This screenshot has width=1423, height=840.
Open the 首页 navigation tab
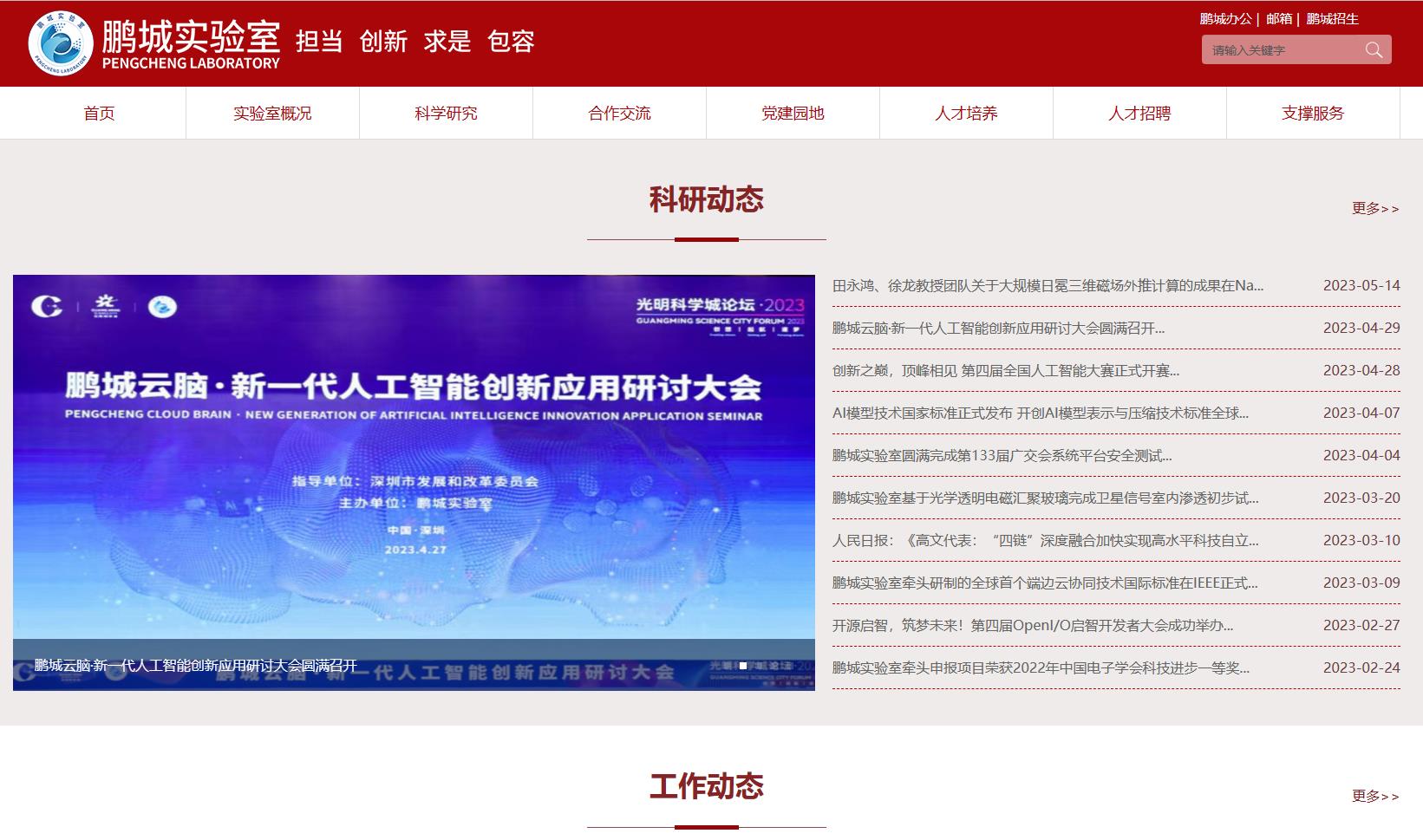(99, 114)
